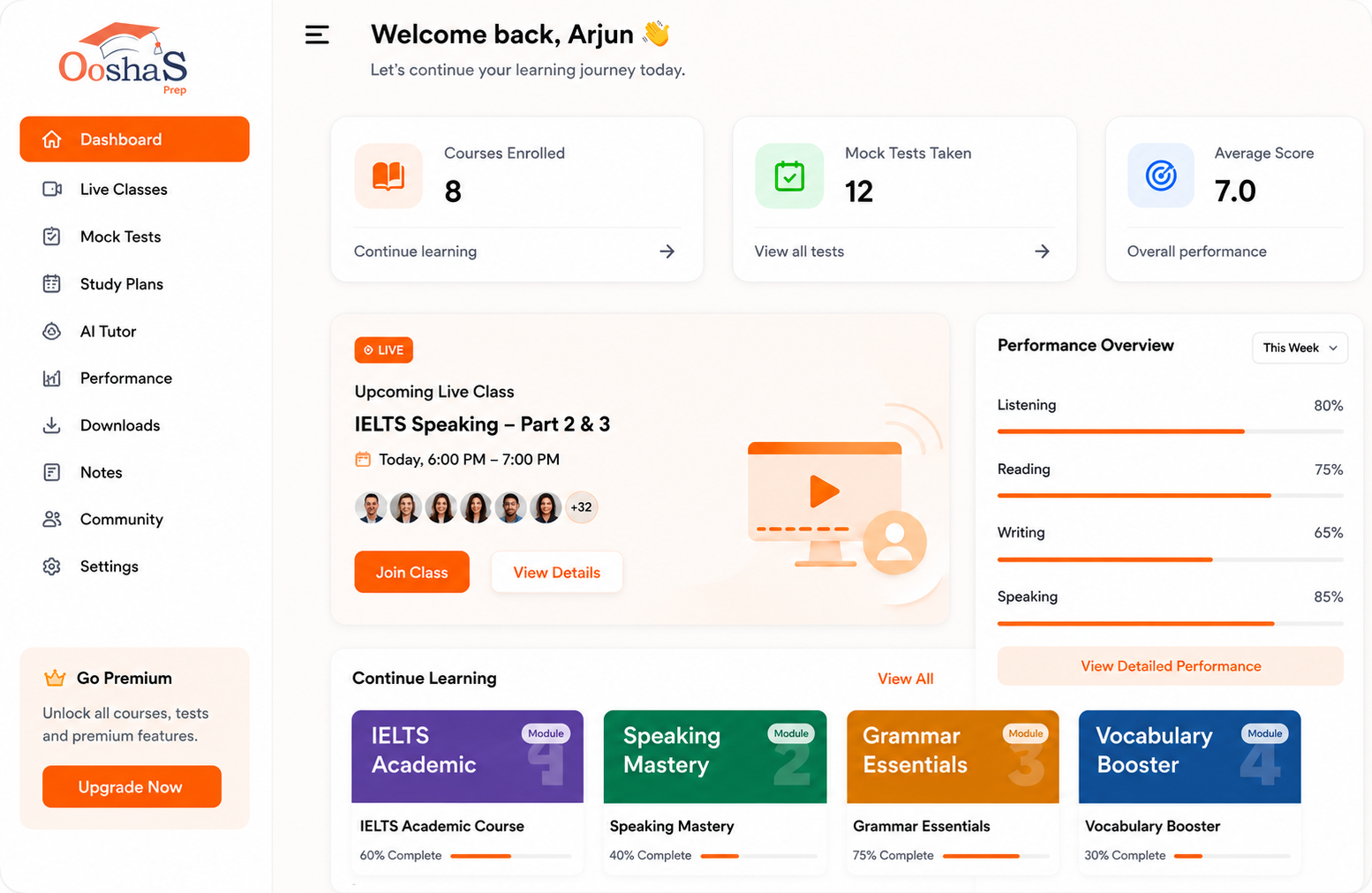Screen dimensions: 1372x893
Task: Click IELTS Academic 60% Complete progress bar
Action: [x=510, y=856]
